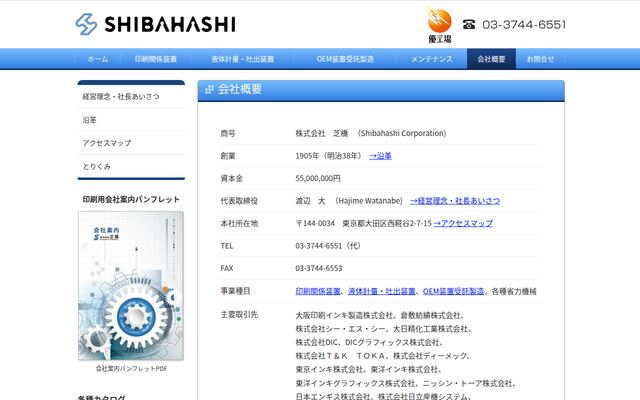The image size is (640, 400).
Task: Click the 液体計量・吐出装置 link under 事業種目
Action: point(382,291)
